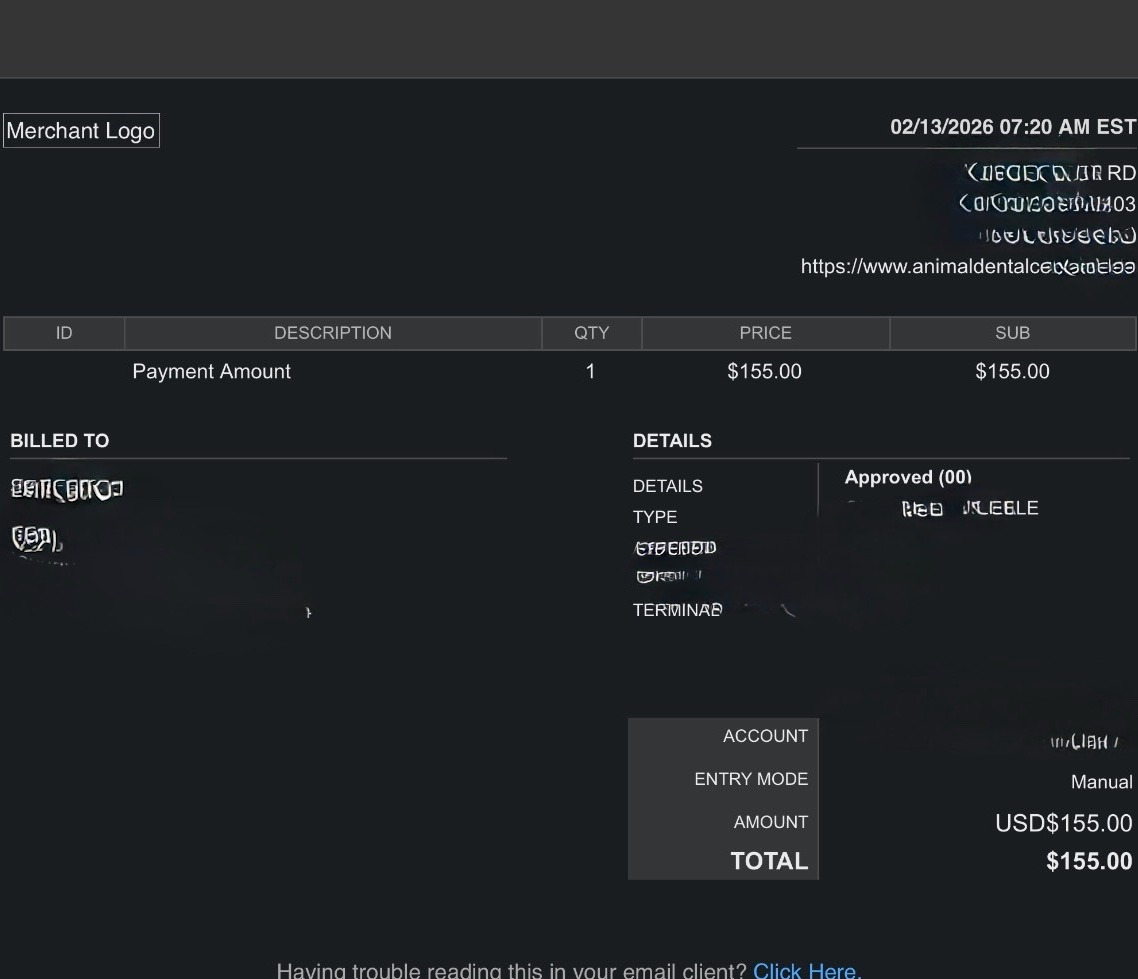Follow the 'Click Here' link

pyautogui.click(x=806, y=970)
